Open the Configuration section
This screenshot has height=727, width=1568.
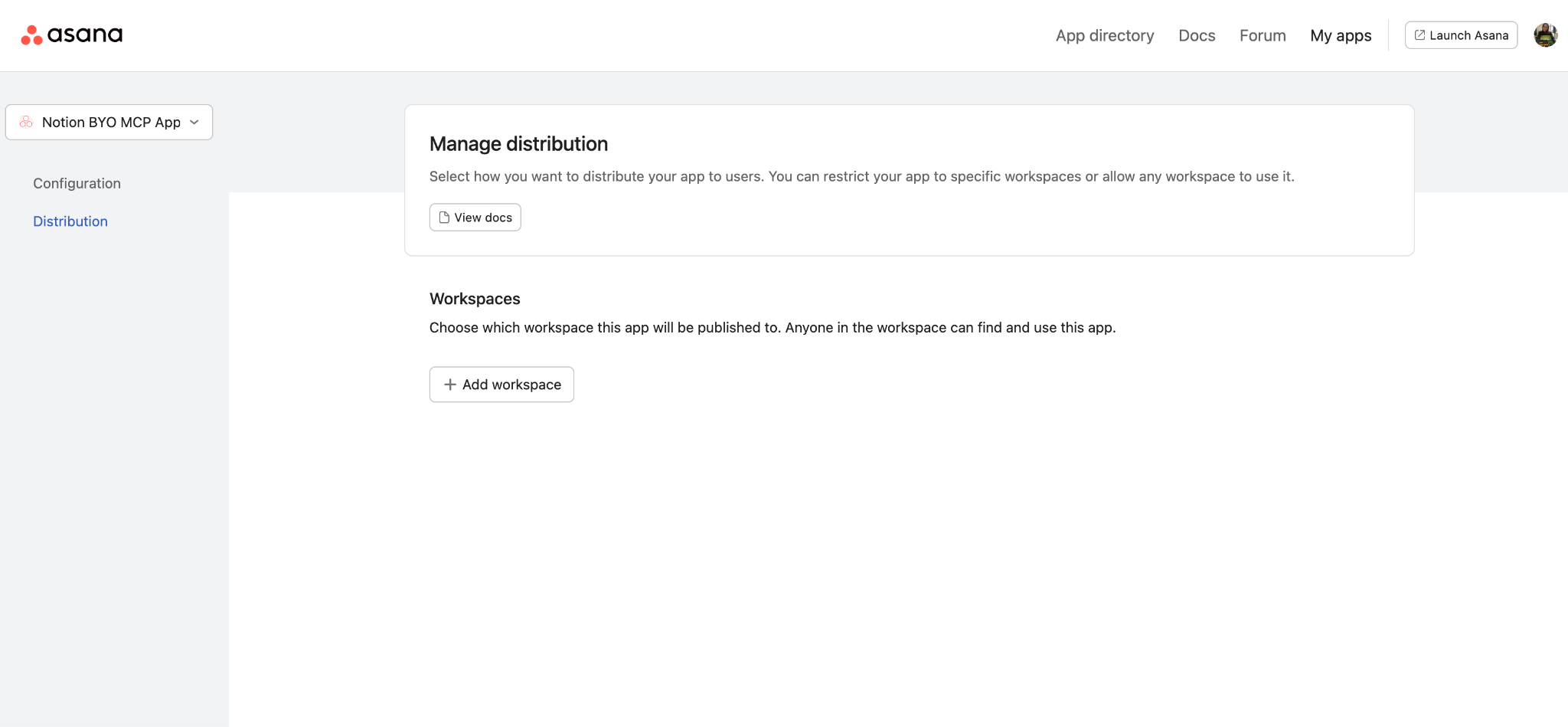pyautogui.click(x=77, y=183)
